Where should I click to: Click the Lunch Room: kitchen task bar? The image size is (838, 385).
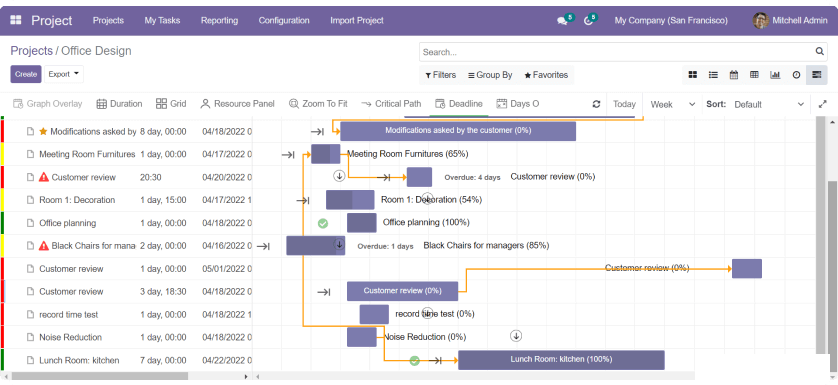click(x=561, y=360)
